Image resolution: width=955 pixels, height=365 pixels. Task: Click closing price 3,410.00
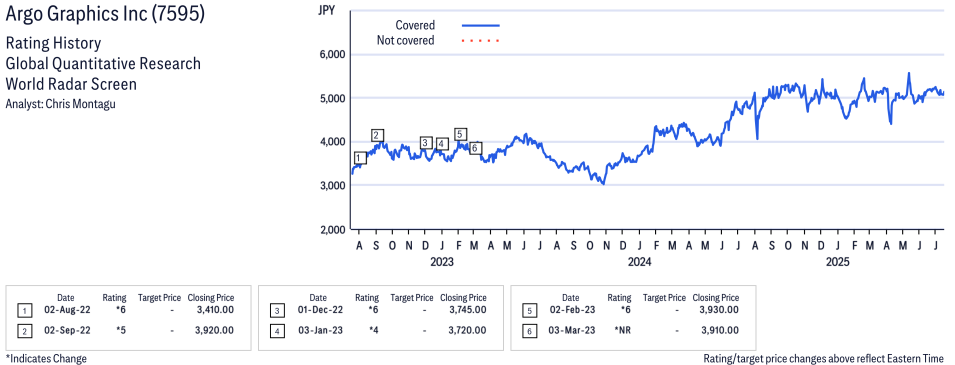point(215,310)
